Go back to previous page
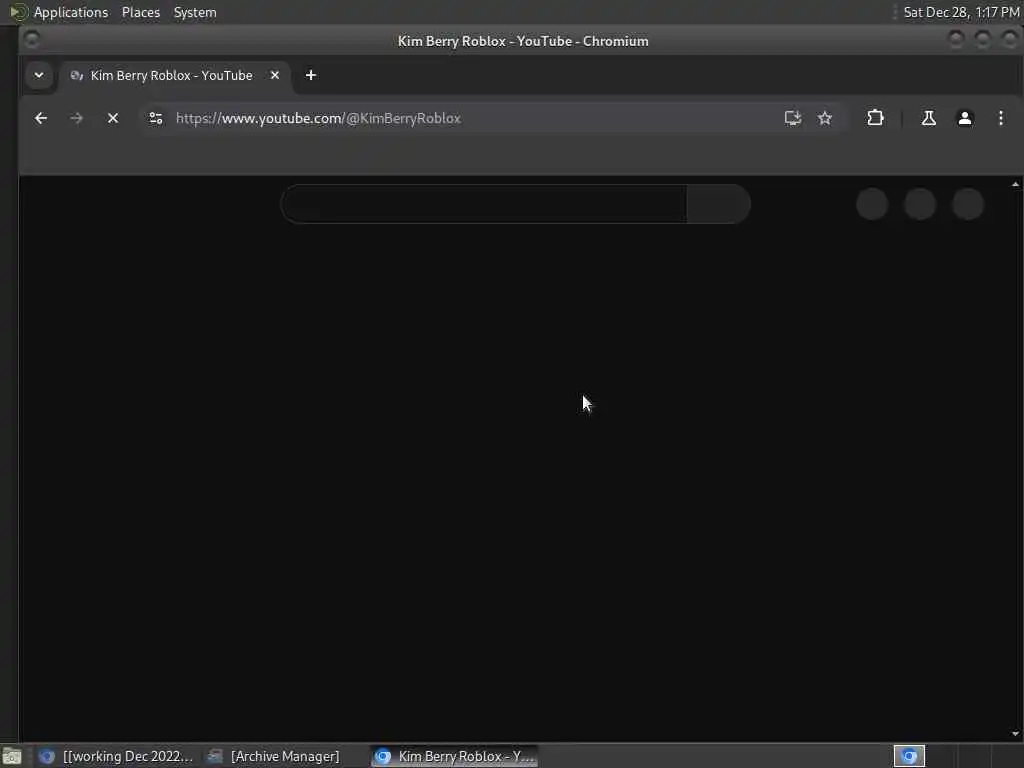 (x=40, y=118)
